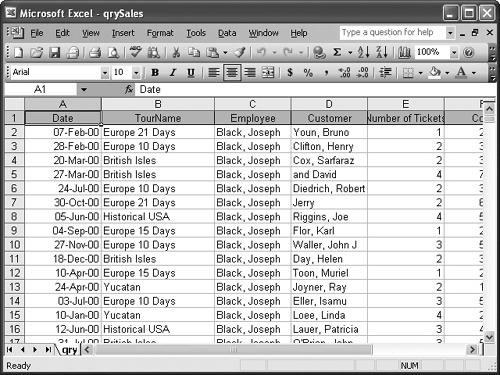Open a file with the Open icon
Screen dimensions: 500x375
(x=37, y=52)
